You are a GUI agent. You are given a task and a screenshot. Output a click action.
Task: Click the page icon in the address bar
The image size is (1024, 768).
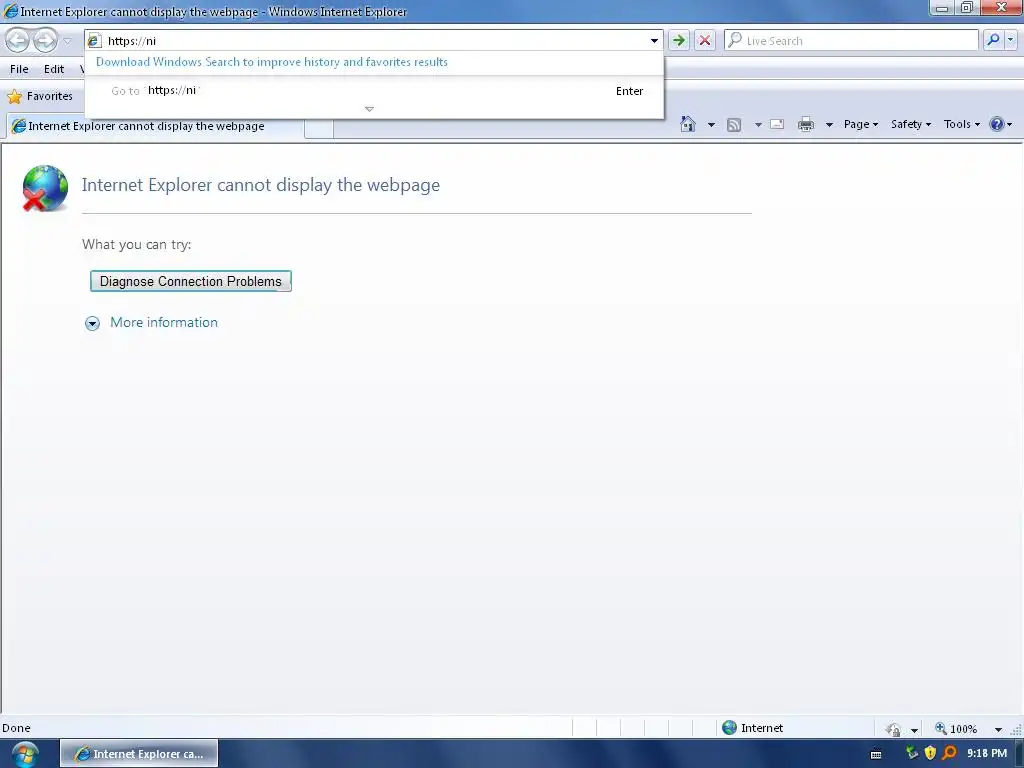94,40
